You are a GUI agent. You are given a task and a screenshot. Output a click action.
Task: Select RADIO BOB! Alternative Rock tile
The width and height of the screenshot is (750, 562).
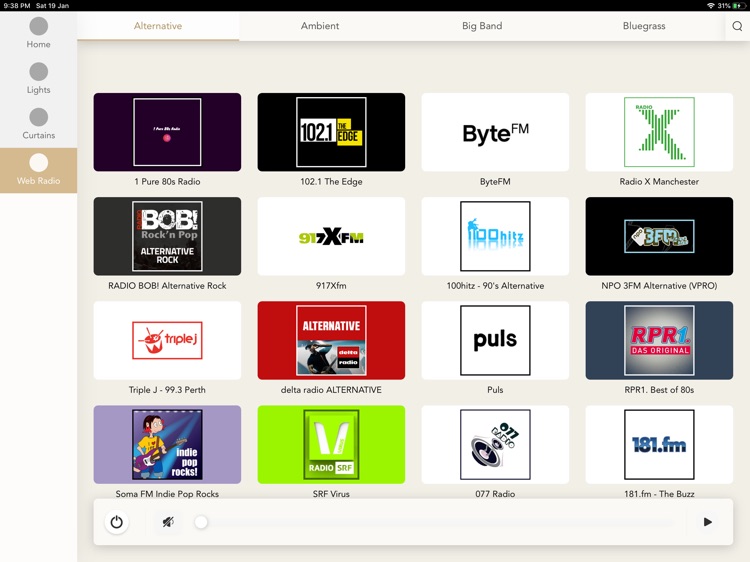point(167,236)
